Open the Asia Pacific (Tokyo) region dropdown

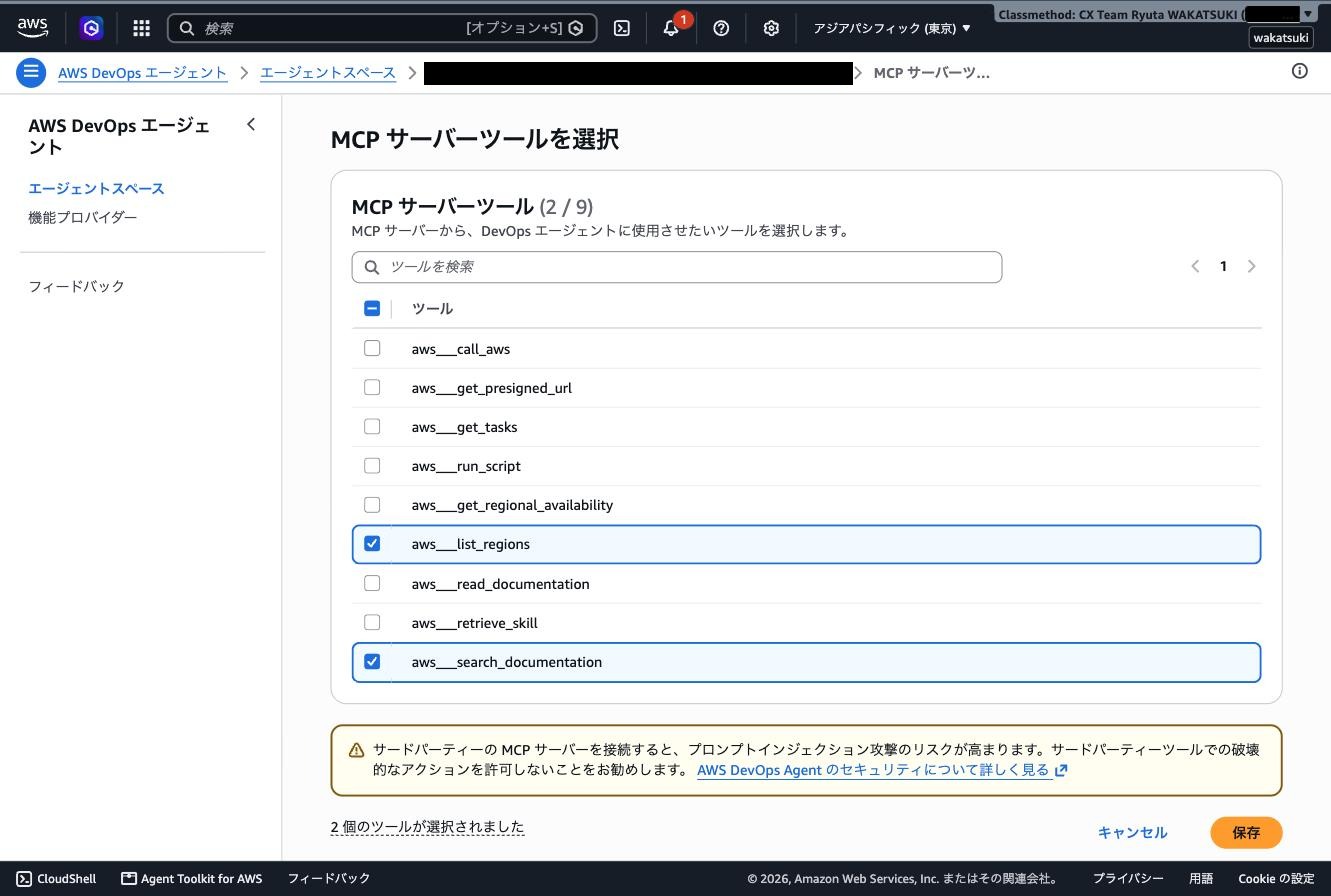pos(891,28)
